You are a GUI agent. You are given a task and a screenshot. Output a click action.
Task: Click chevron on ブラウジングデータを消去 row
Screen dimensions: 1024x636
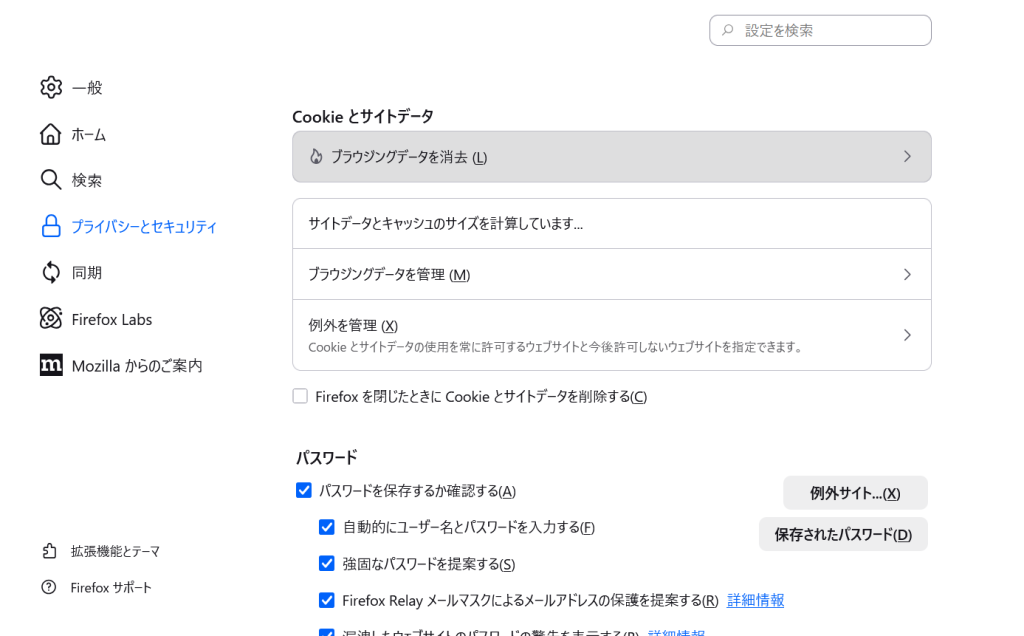[907, 157]
